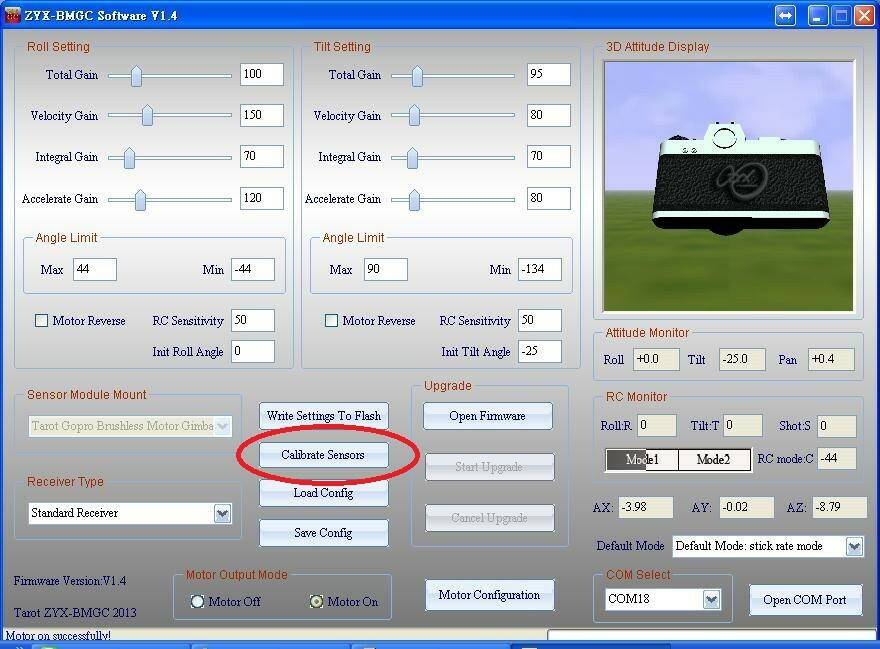Switch RC monitor to Mode2
880x649 pixels.
click(714, 459)
